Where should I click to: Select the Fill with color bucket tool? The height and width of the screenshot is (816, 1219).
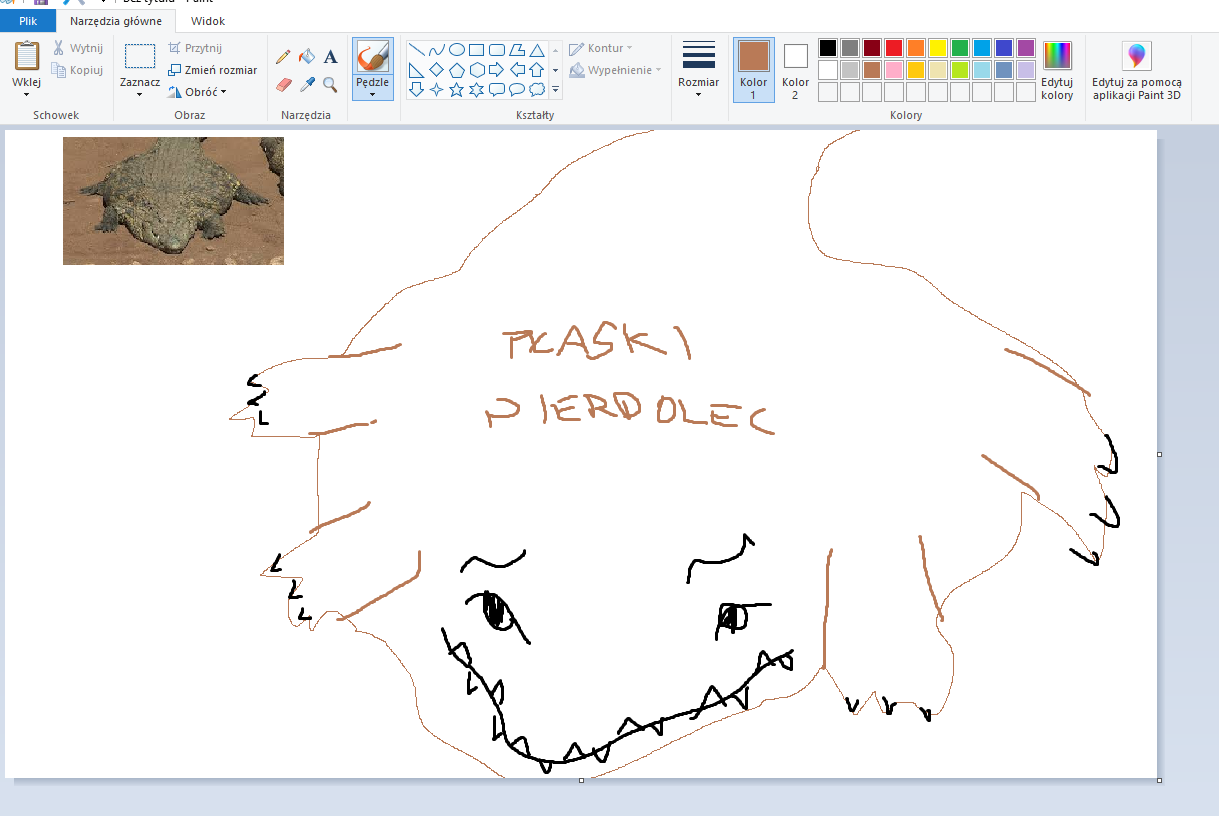click(307, 57)
